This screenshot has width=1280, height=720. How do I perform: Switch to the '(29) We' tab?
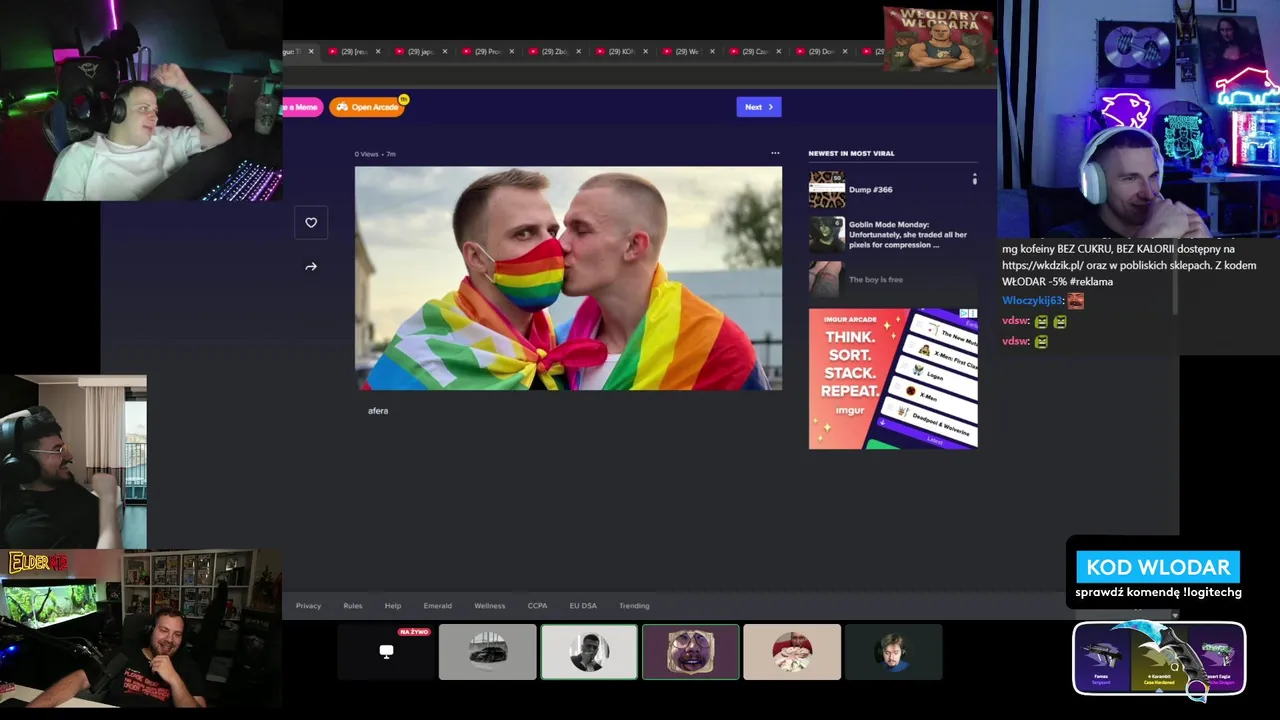tap(688, 51)
